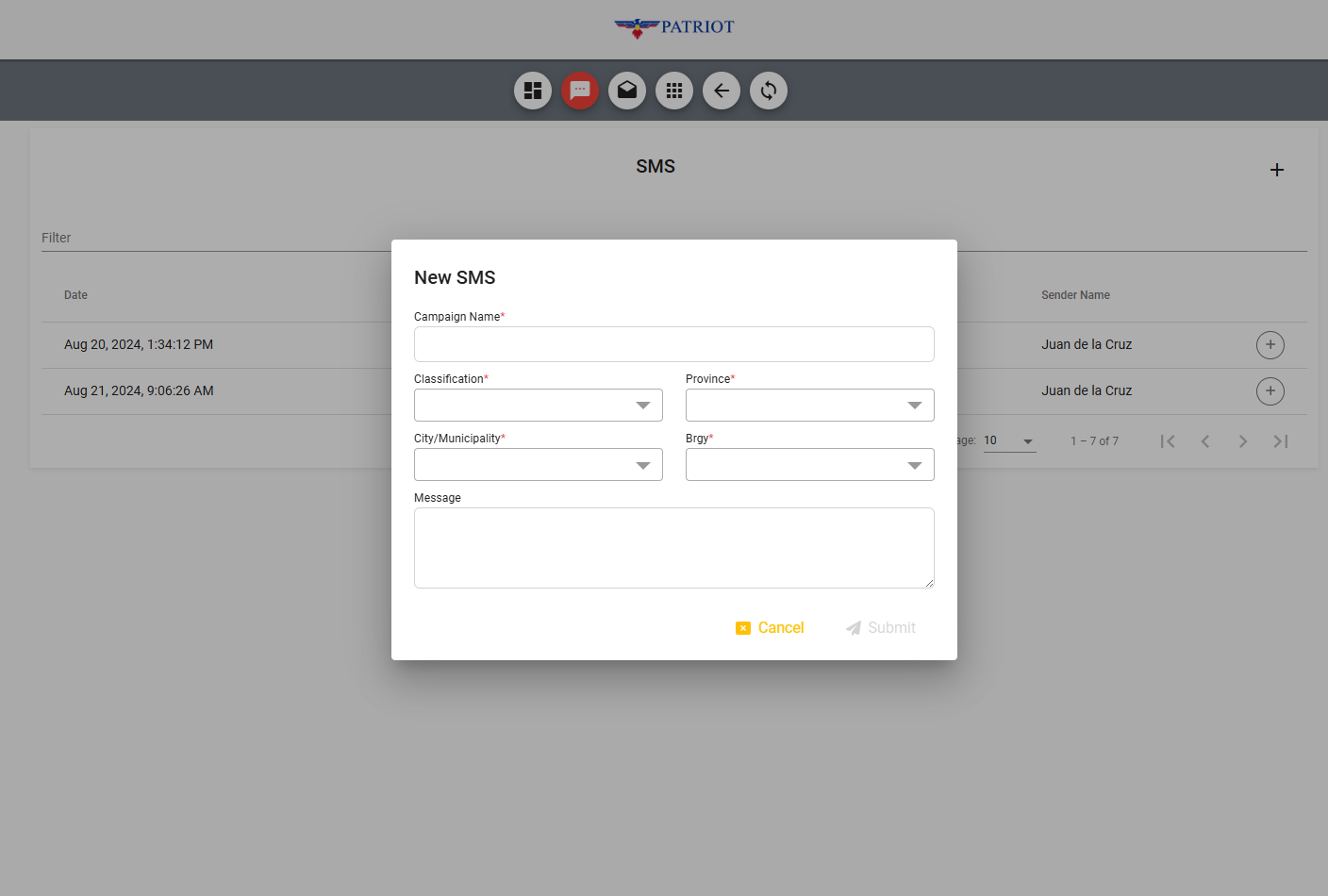Click the Patriot logo
The image size is (1328, 896).
coord(674,27)
